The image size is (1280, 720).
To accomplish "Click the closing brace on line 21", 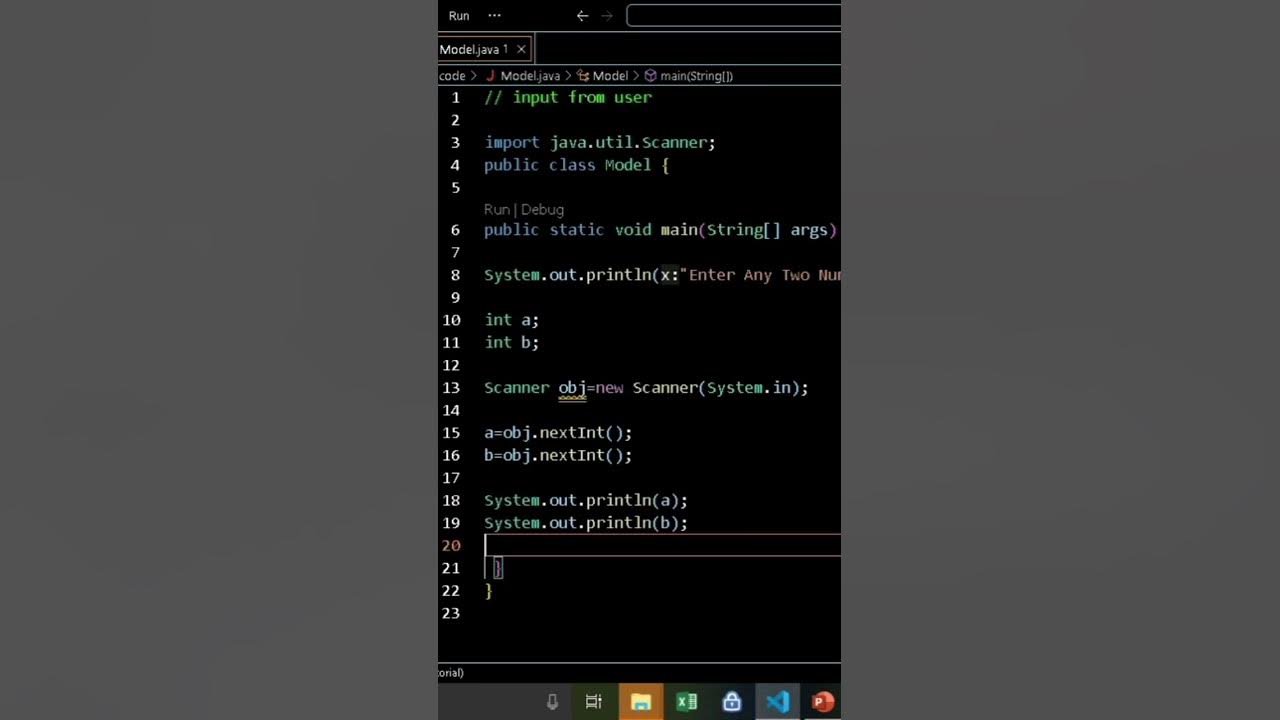I will pos(498,568).
